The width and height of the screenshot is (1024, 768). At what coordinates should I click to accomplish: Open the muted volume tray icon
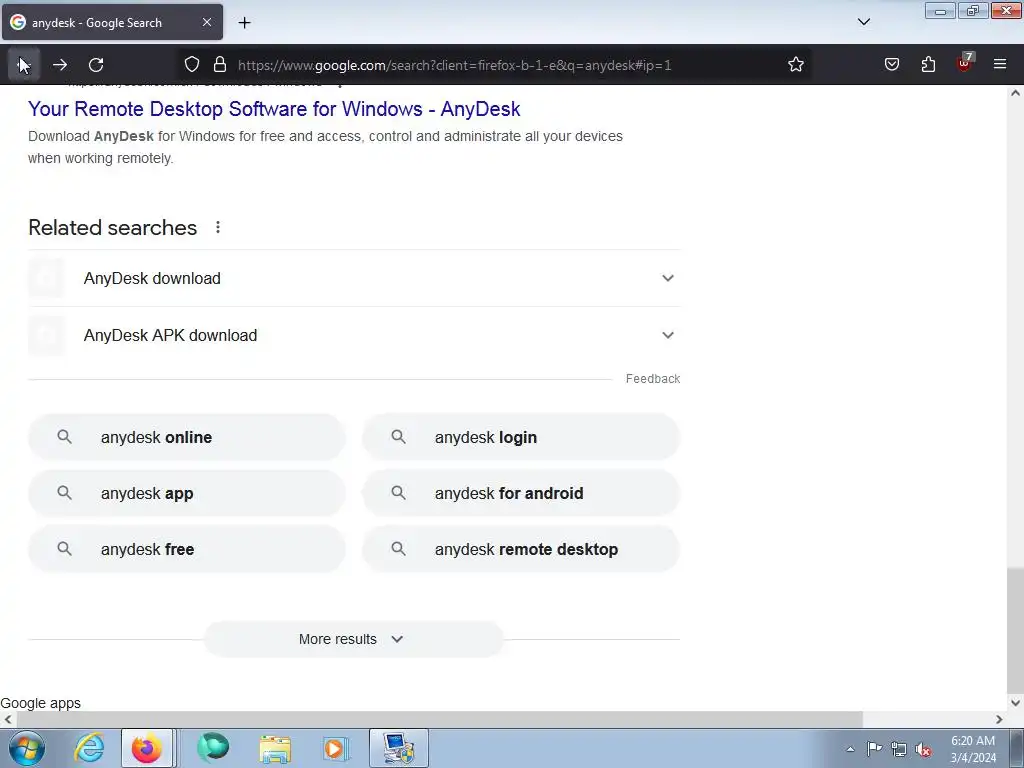(923, 749)
